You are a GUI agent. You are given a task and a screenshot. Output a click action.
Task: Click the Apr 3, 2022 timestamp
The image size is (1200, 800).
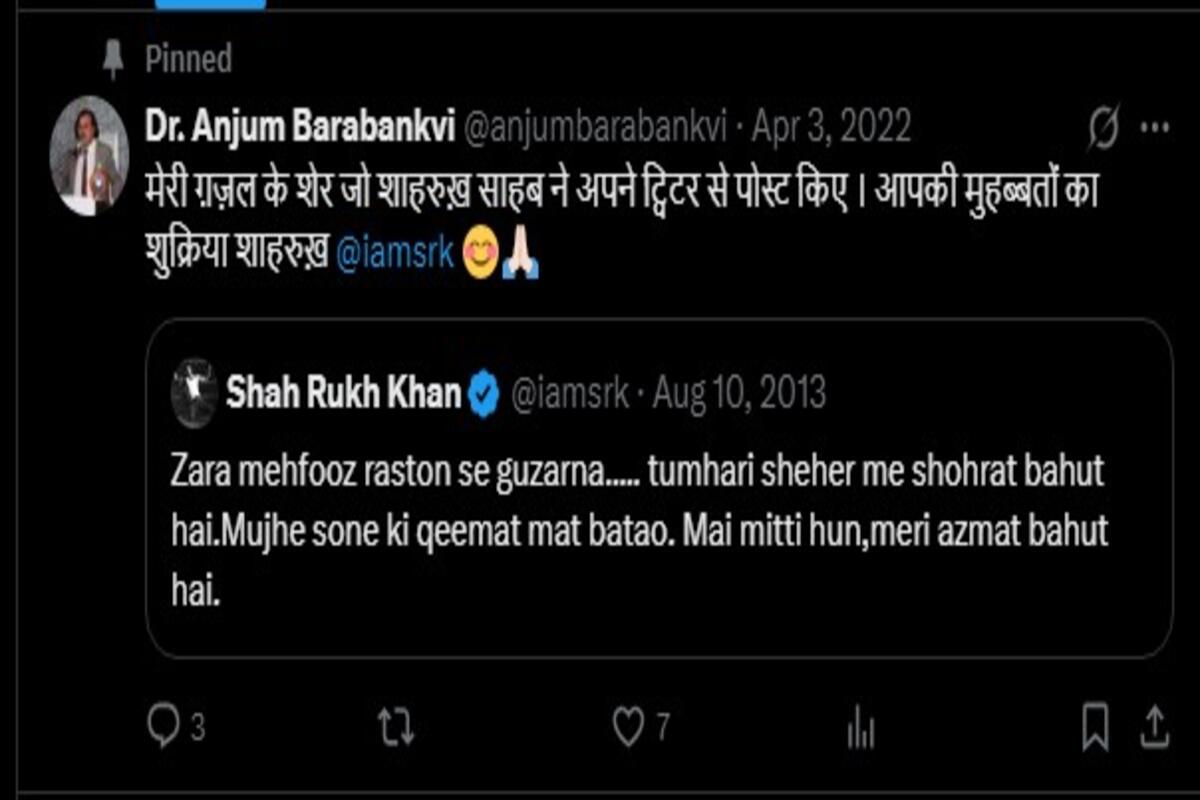[x=831, y=127]
